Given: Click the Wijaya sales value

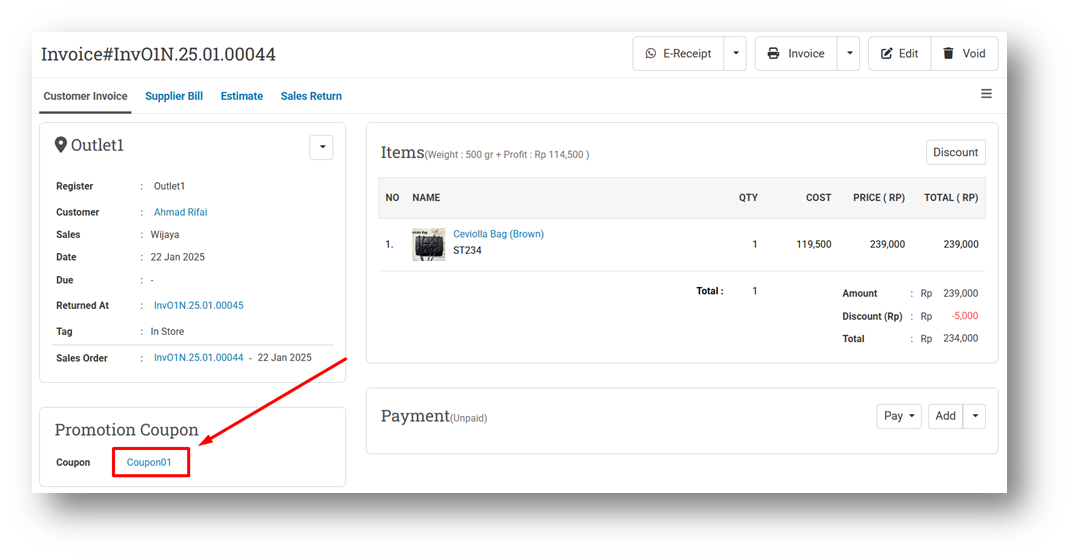Looking at the screenshot, I should pyautogui.click(x=165, y=235).
